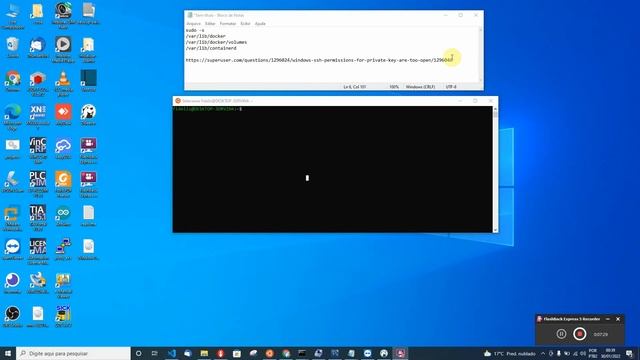Open the Editar menu in Notepad
640x360 pixels.
[210, 24]
